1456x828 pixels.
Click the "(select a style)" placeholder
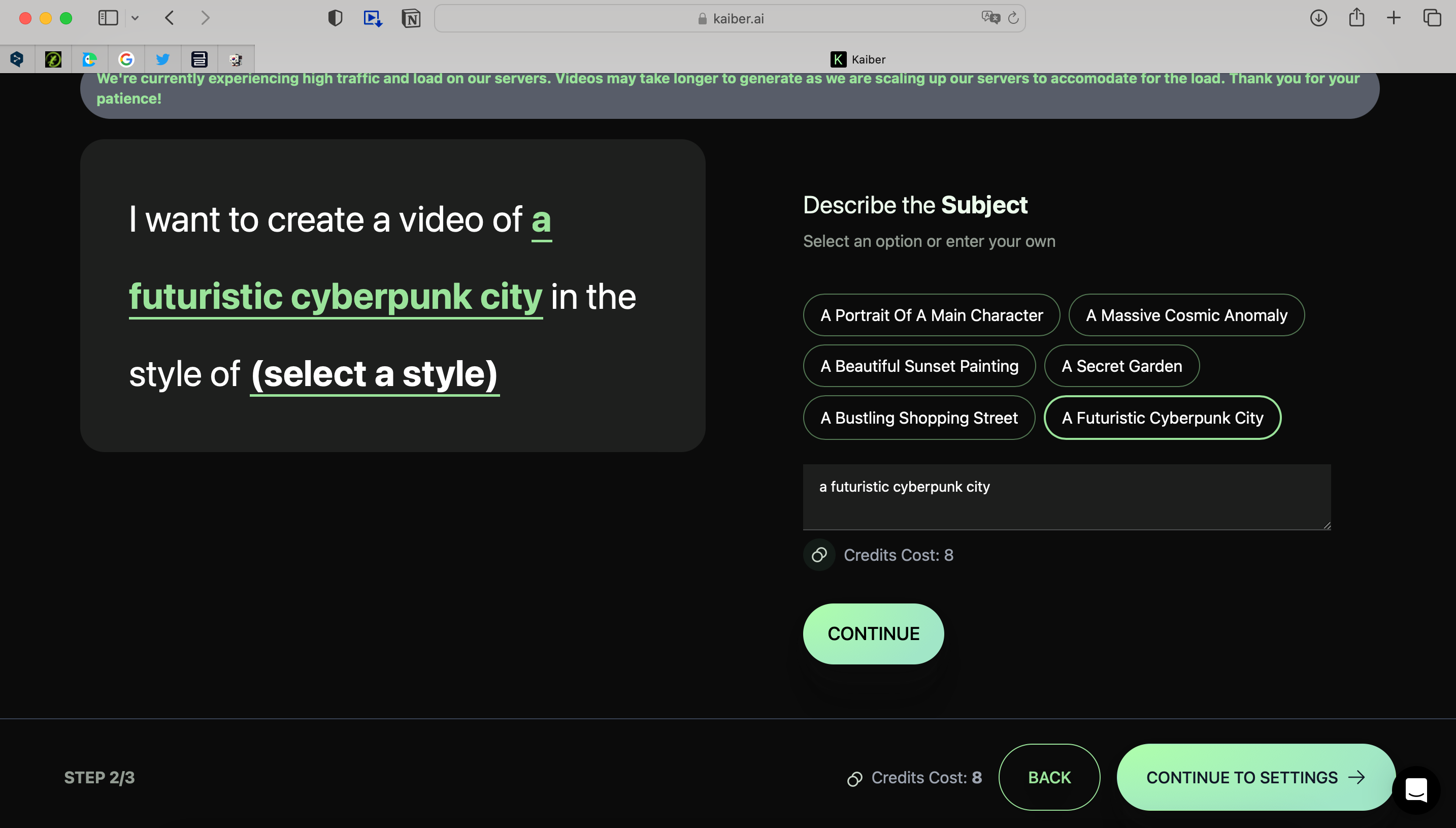click(x=375, y=374)
